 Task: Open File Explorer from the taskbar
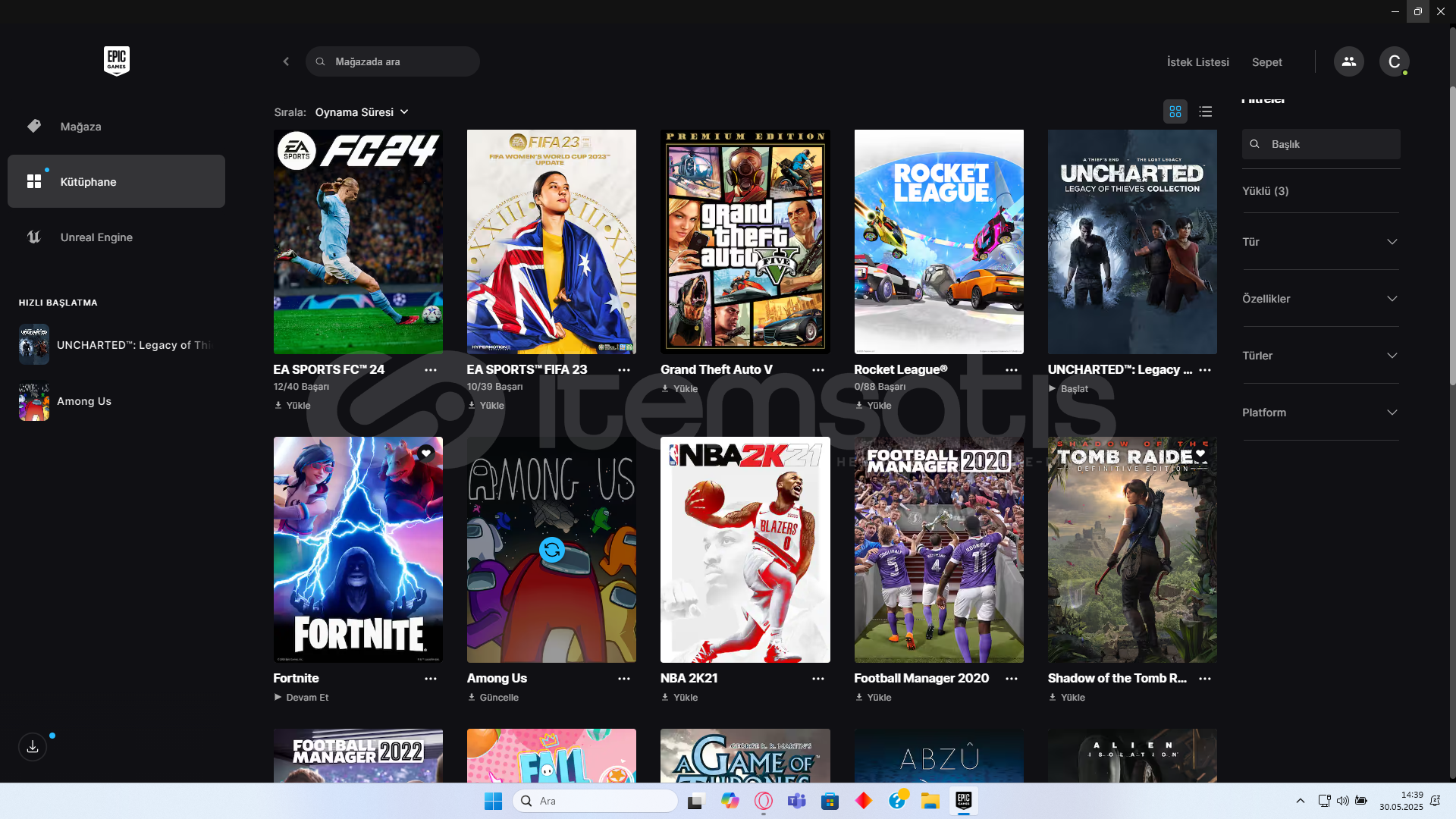pos(930,801)
